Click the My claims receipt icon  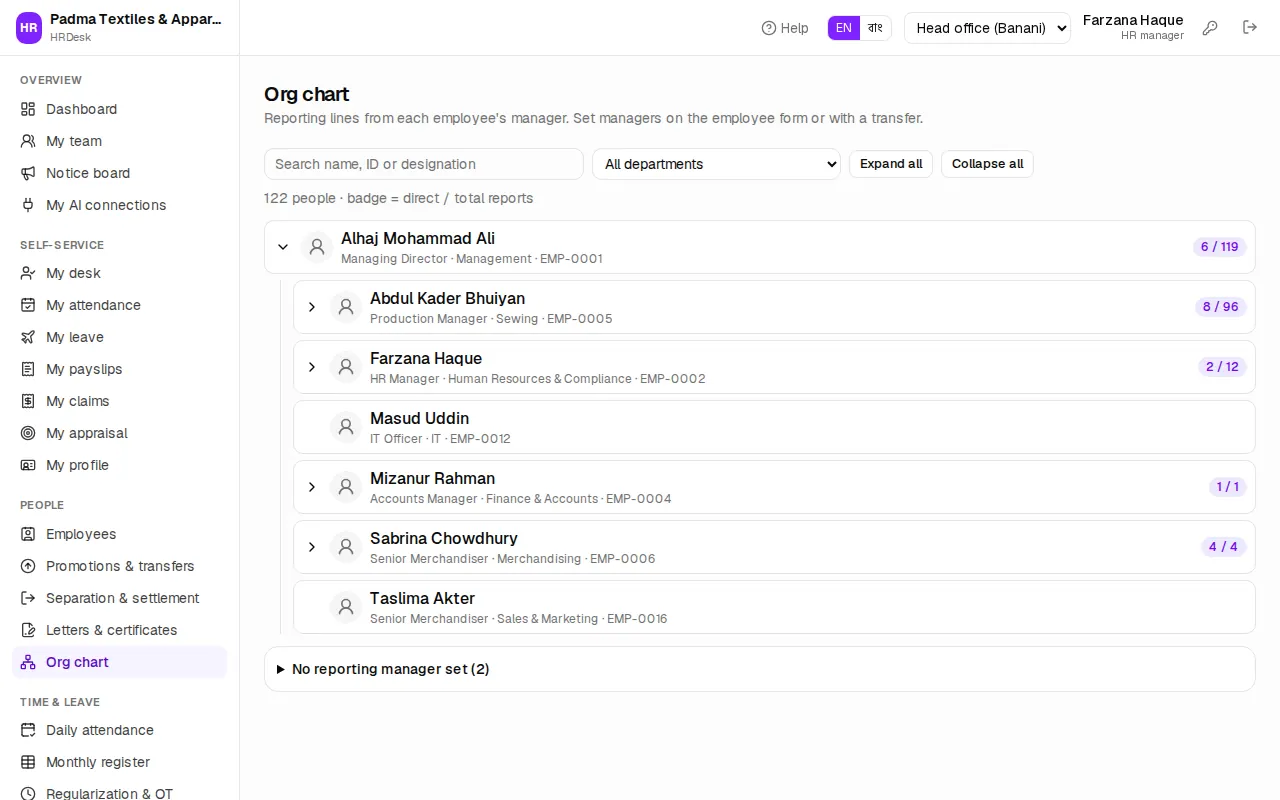click(x=28, y=401)
